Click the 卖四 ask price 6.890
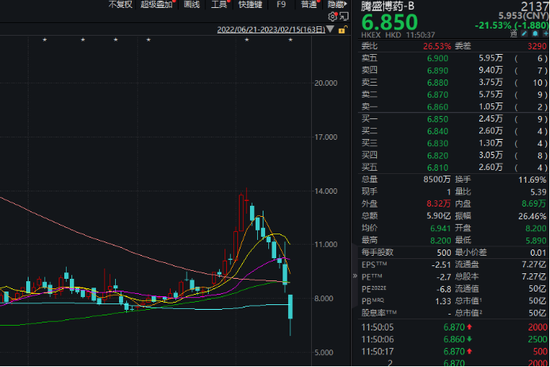Screen dimensions: 550x367 [437, 71]
